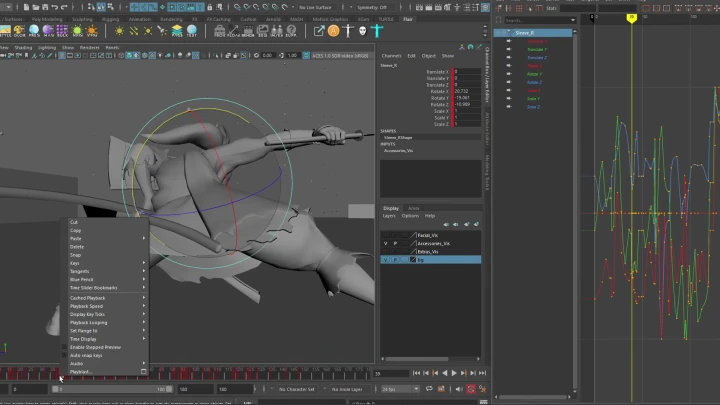The height and width of the screenshot is (405, 720).
Task: Click the Redo arrow icon
Action: [64, 7]
